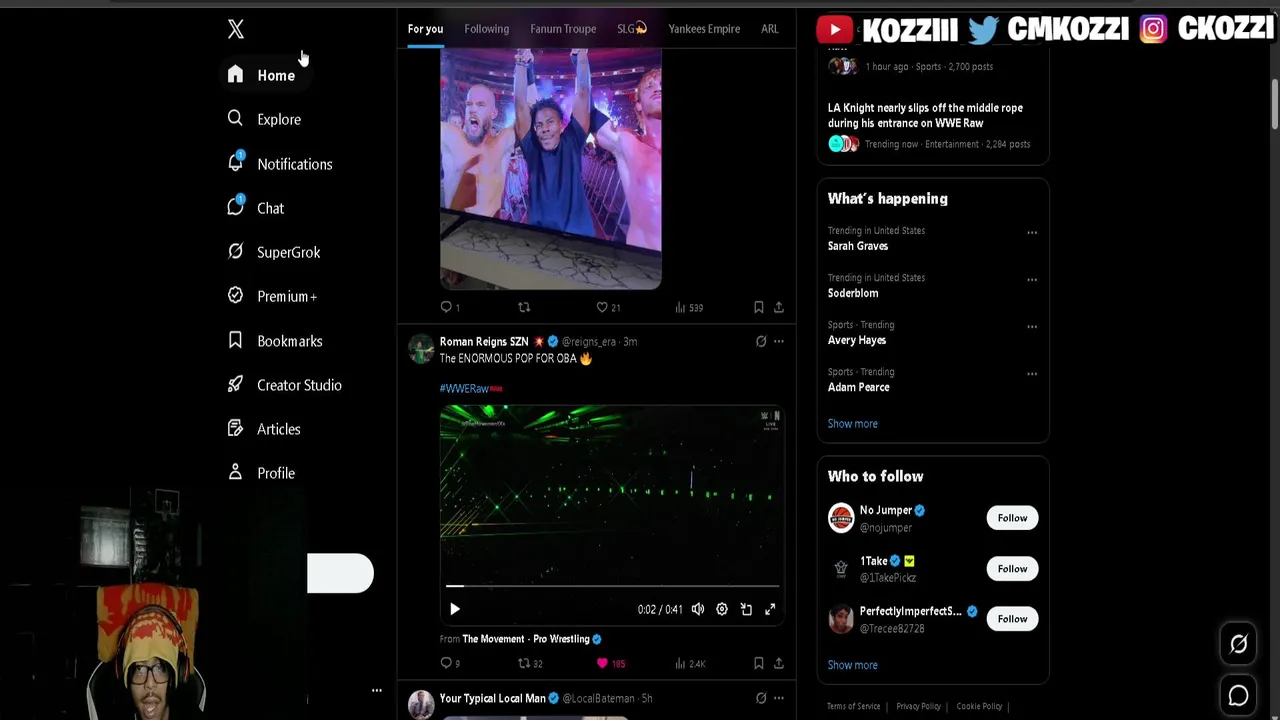This screenshot has width=1280, height=720.
Task: Repost the top wrestling photo post
Action: point(524,307)
